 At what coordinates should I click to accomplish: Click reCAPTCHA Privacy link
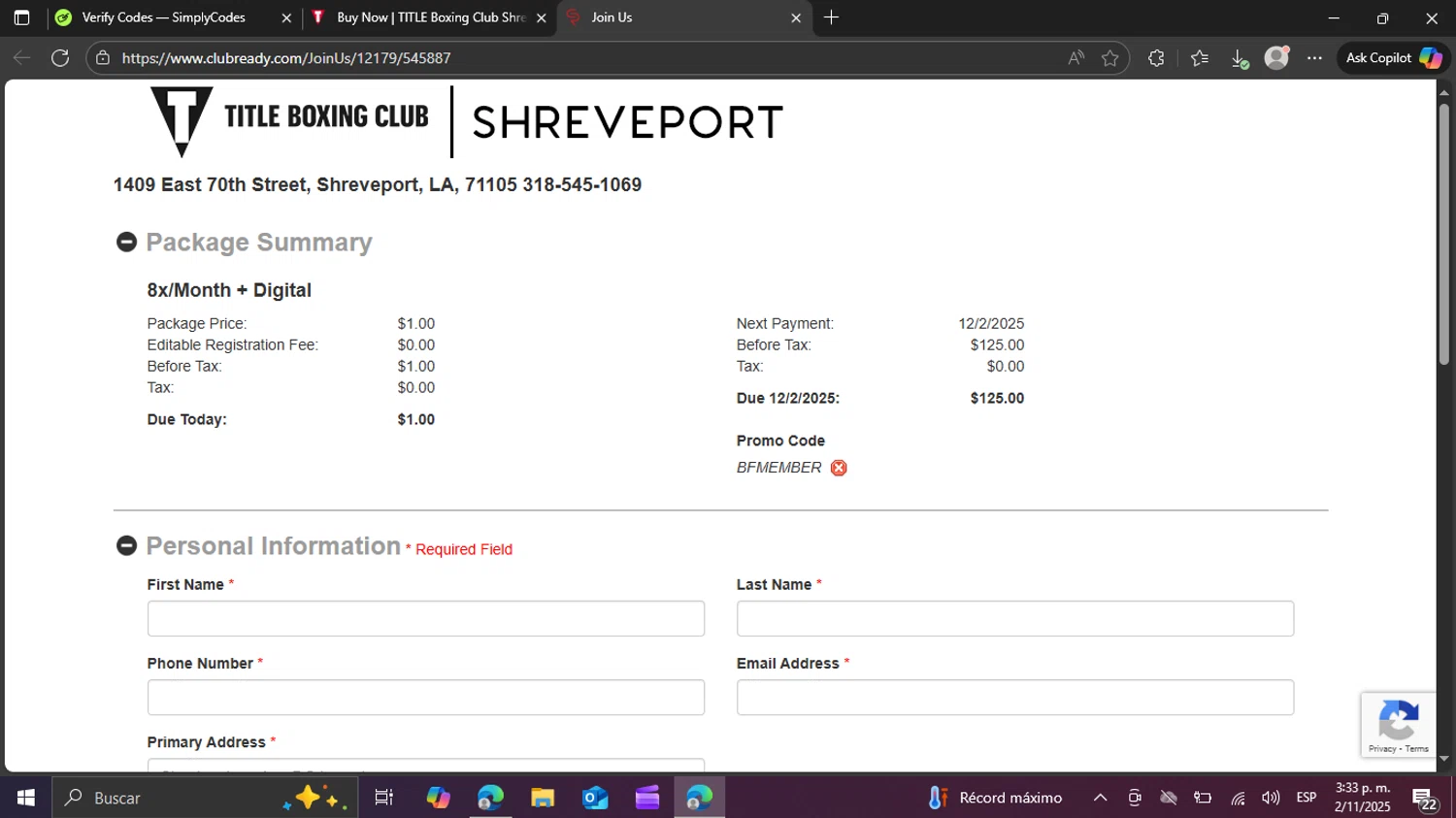(1382, 749)
